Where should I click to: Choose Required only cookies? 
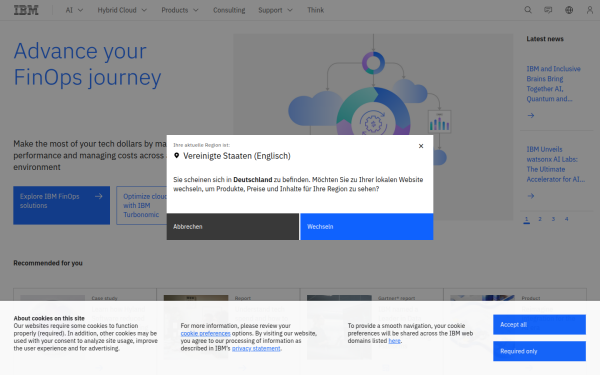[539, 351]
